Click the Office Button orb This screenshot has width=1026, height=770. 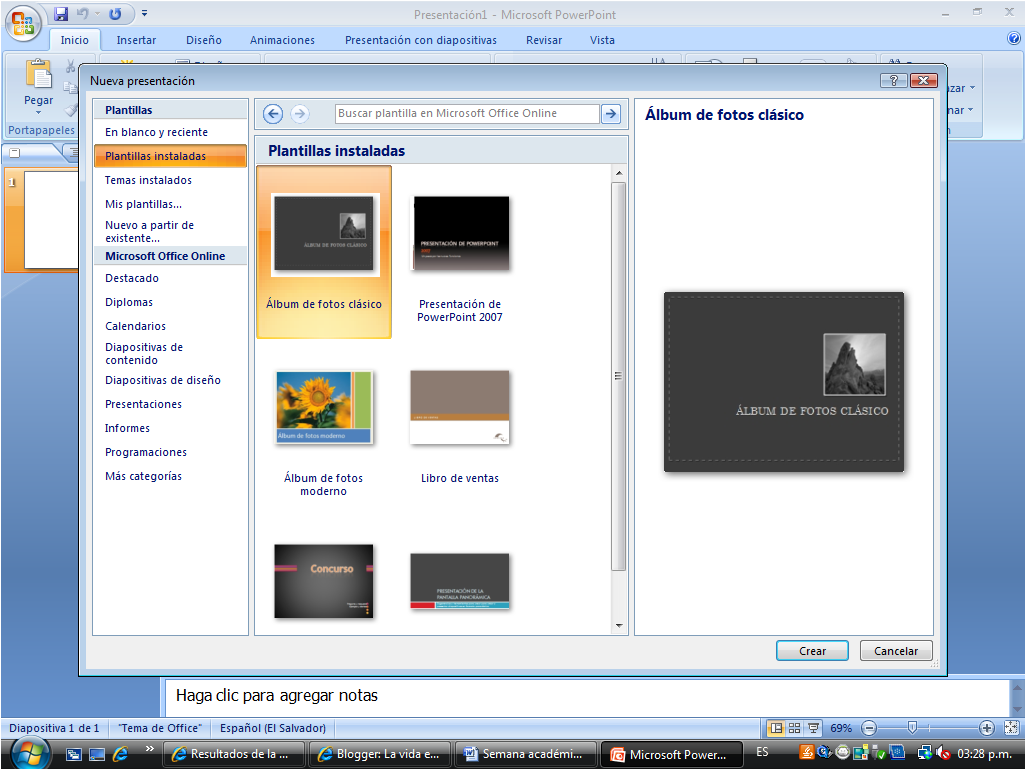(22, 23)
